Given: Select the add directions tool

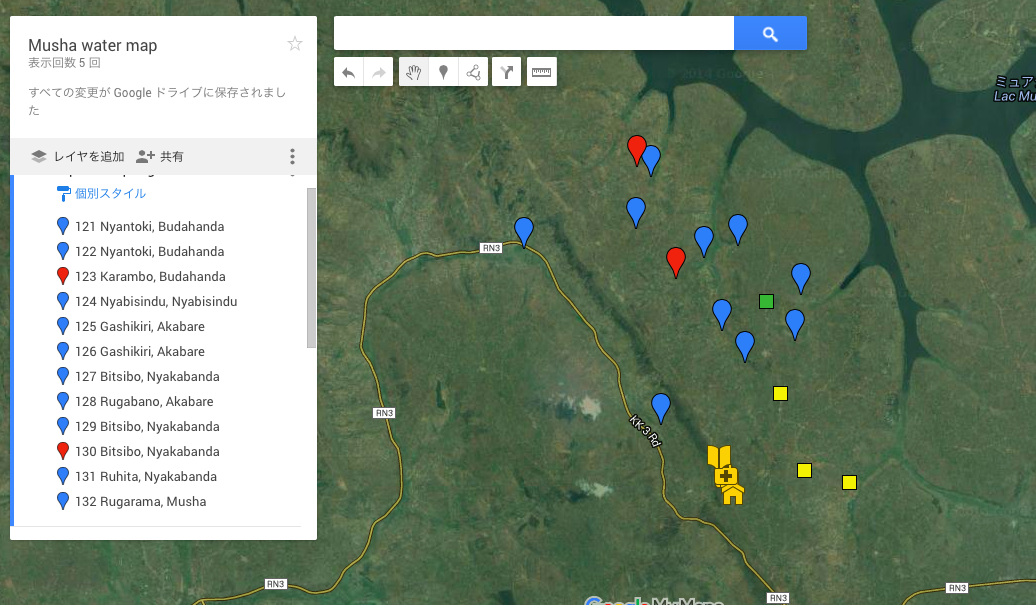Looking at the screenshot, I should [x=507, y=72].
